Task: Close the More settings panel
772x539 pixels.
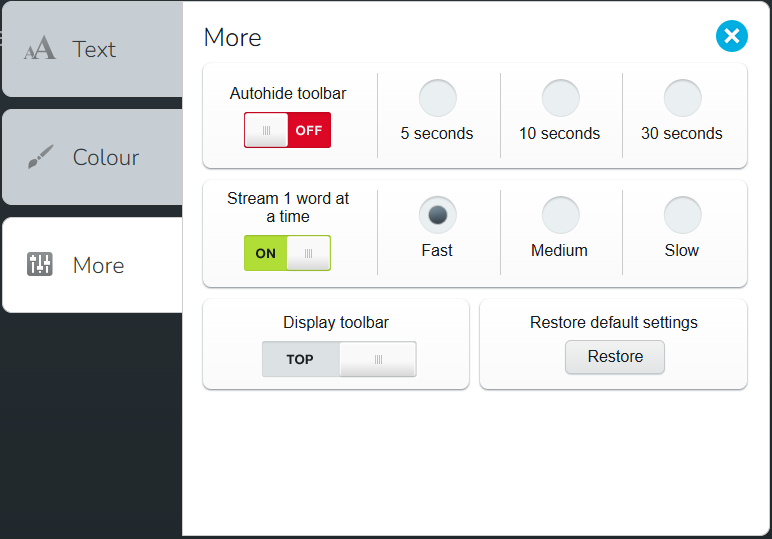Action: pos(732,36)
